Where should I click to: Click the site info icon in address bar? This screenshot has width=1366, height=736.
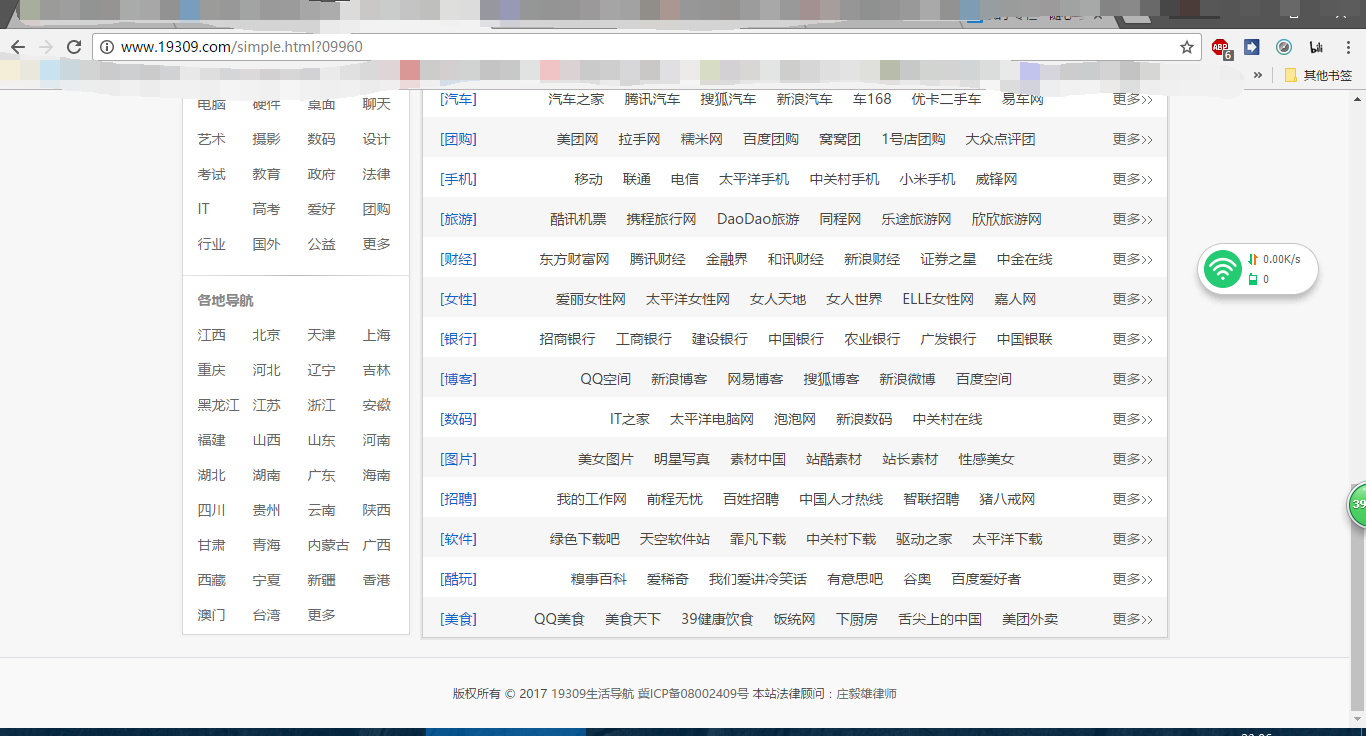108,47
